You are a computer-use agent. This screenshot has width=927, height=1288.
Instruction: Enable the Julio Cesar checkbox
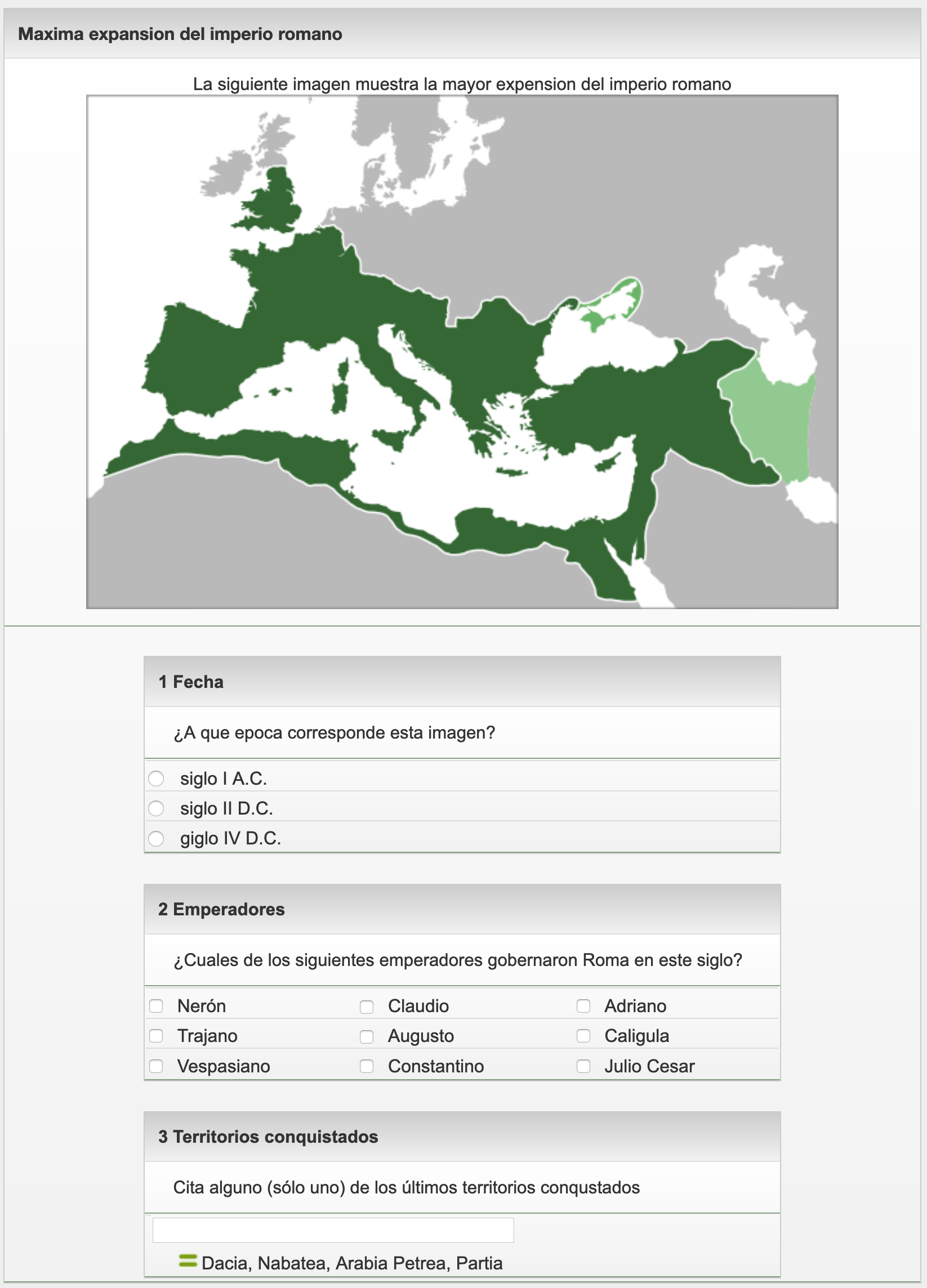[583, 1066]
